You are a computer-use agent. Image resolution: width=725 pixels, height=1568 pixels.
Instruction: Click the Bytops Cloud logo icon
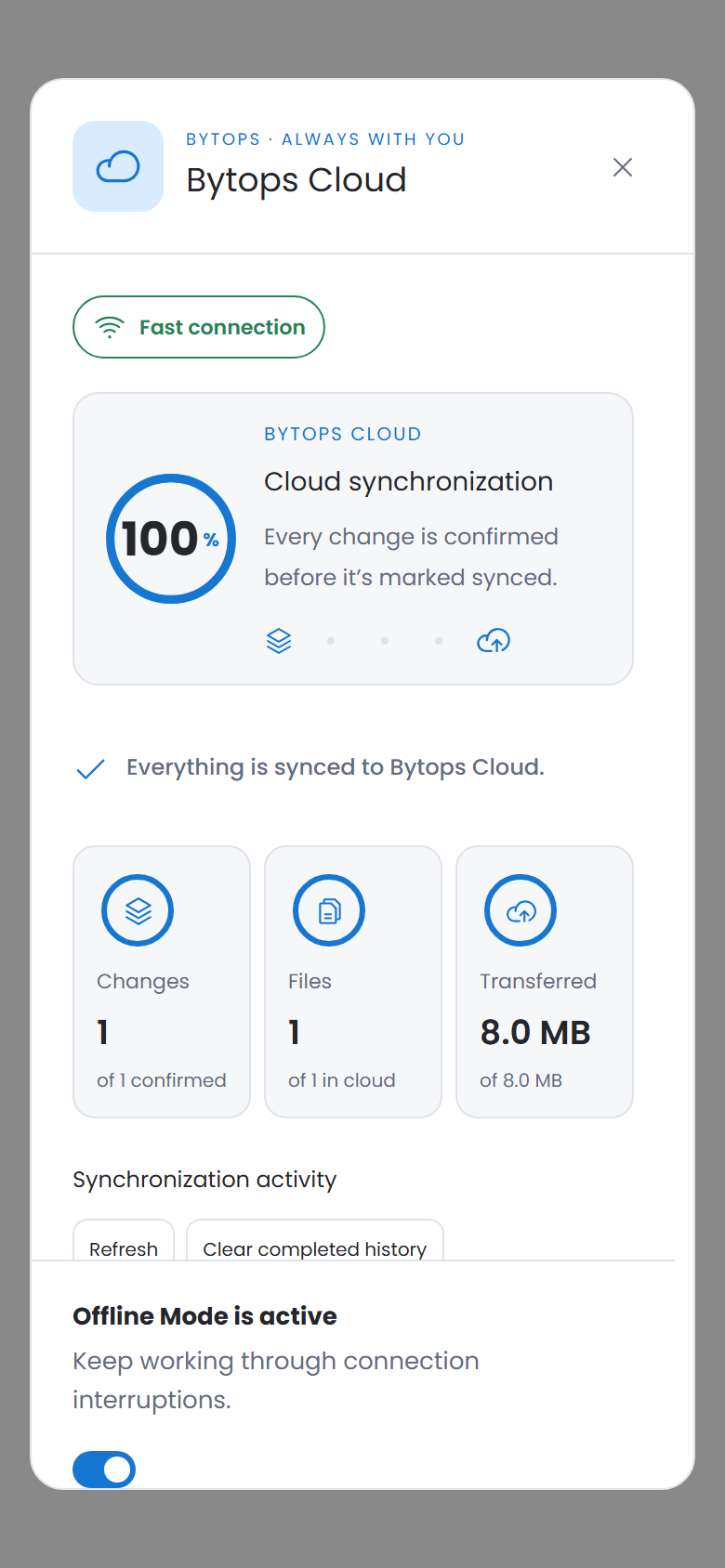tap(118, 166)
